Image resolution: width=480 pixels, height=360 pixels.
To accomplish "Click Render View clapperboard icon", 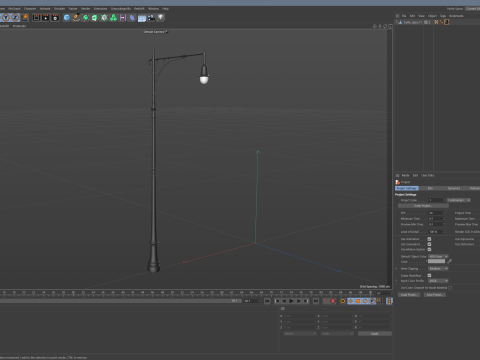I will pyautogui.click(x=36, y=18).
